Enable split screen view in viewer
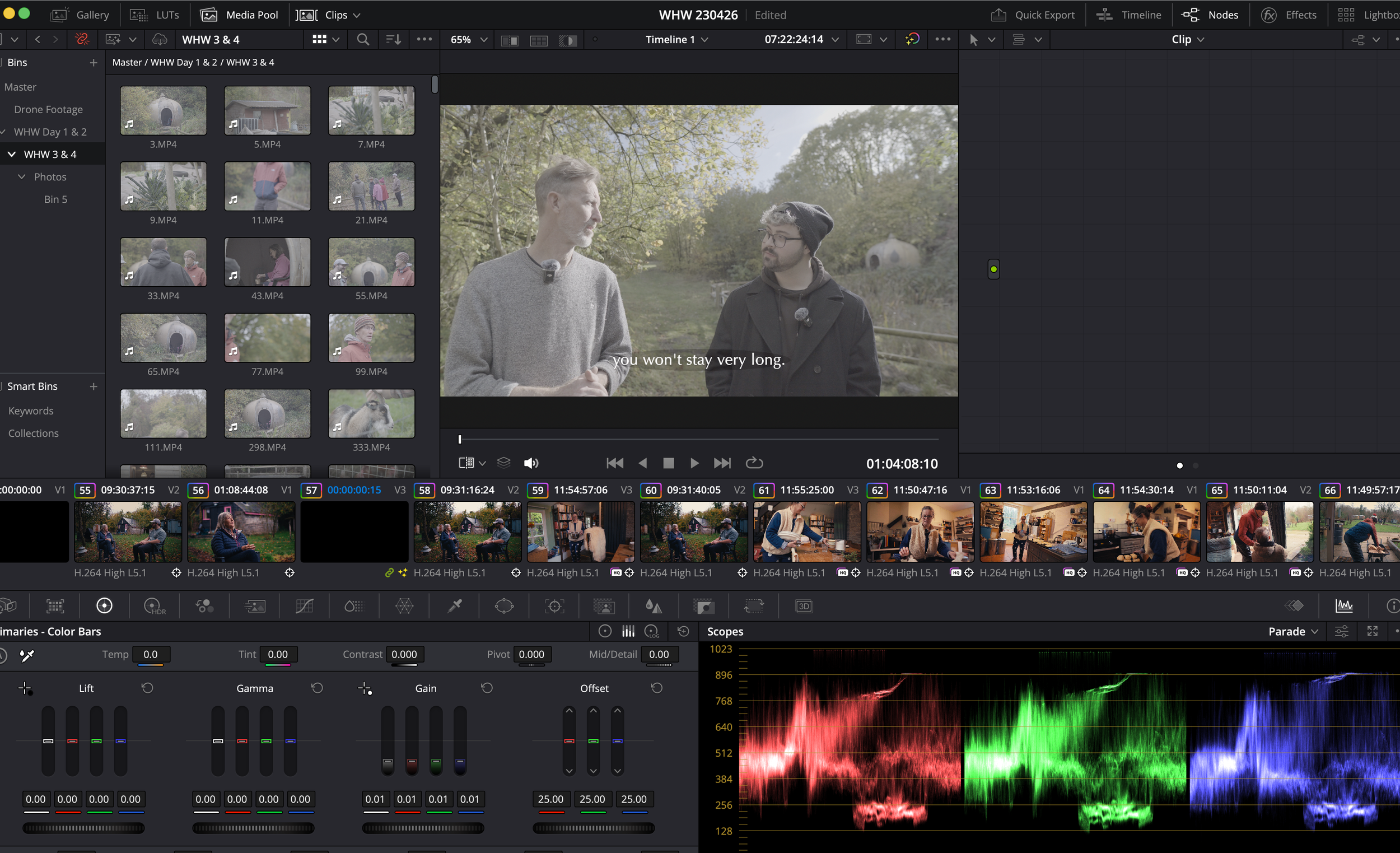This screenshot has height=853, width=1400. pyautogui.click(x=539, y=40)
